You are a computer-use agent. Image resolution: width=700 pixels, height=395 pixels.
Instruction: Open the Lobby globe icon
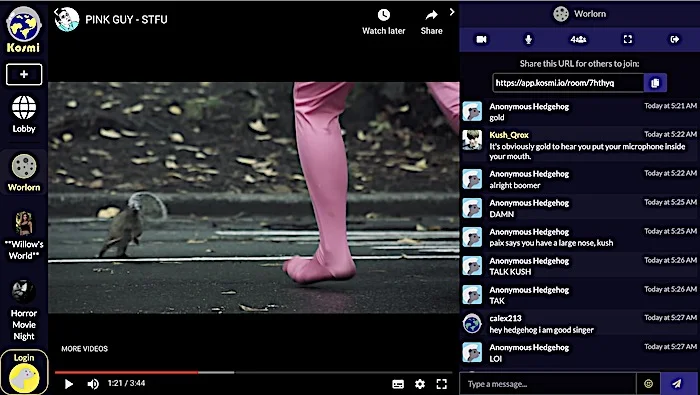point(24,107)
